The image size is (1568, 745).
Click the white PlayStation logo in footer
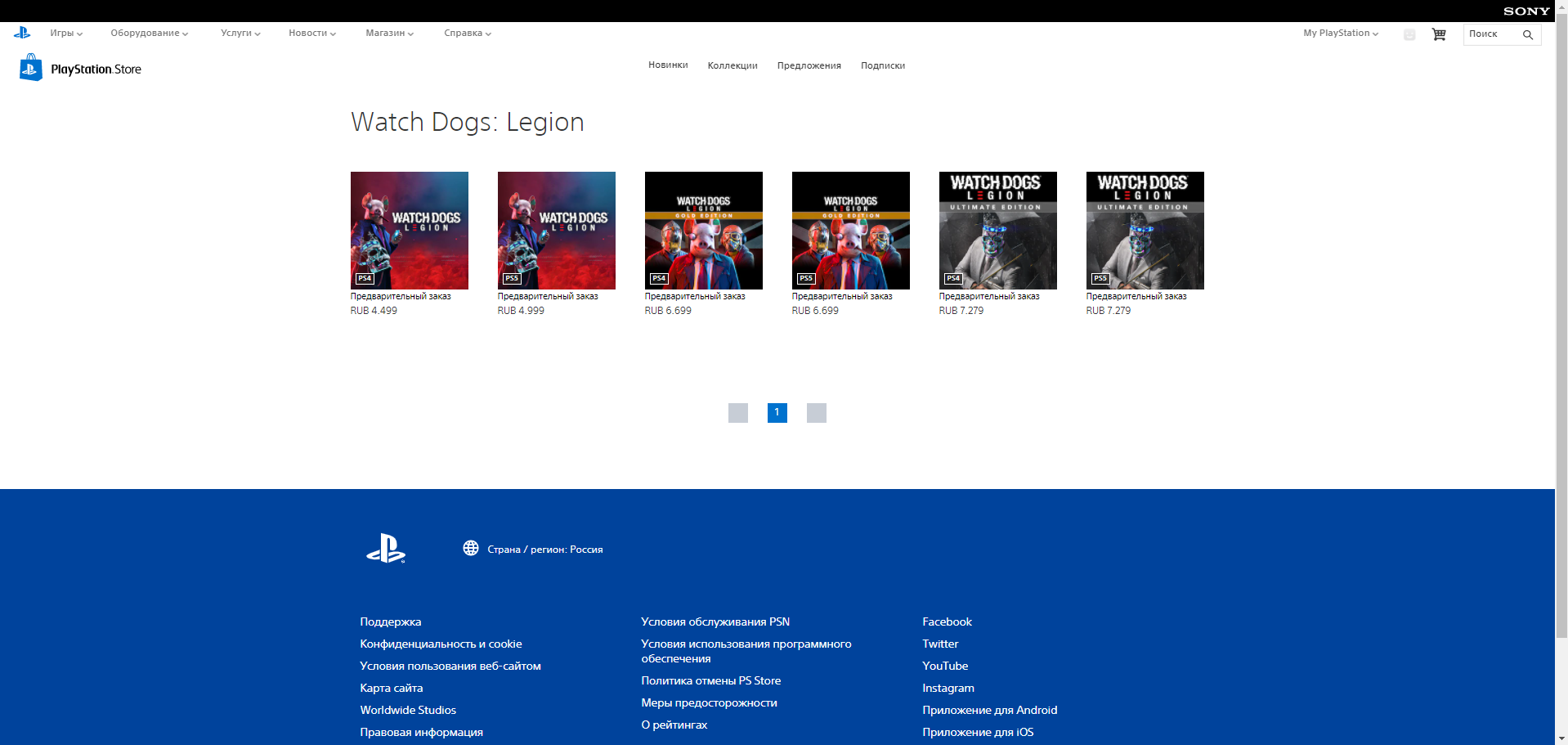[386, 548]
